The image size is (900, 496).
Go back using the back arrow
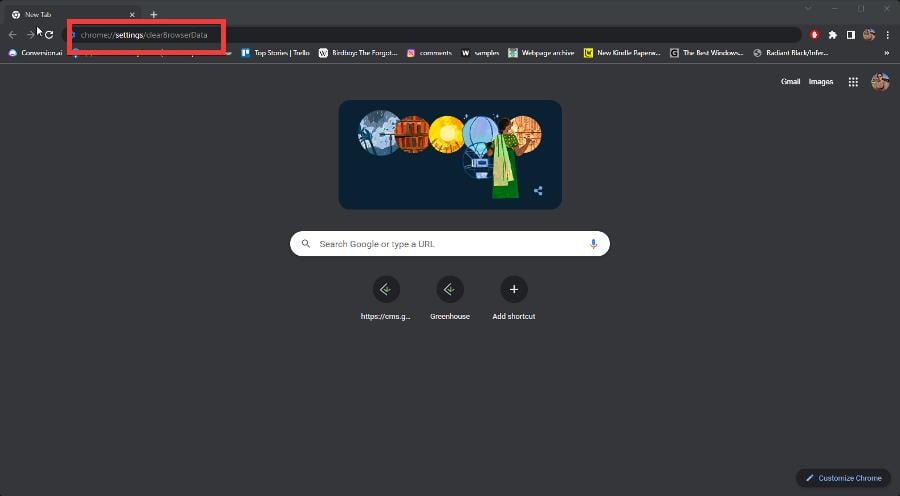click(x=13, y=35)
